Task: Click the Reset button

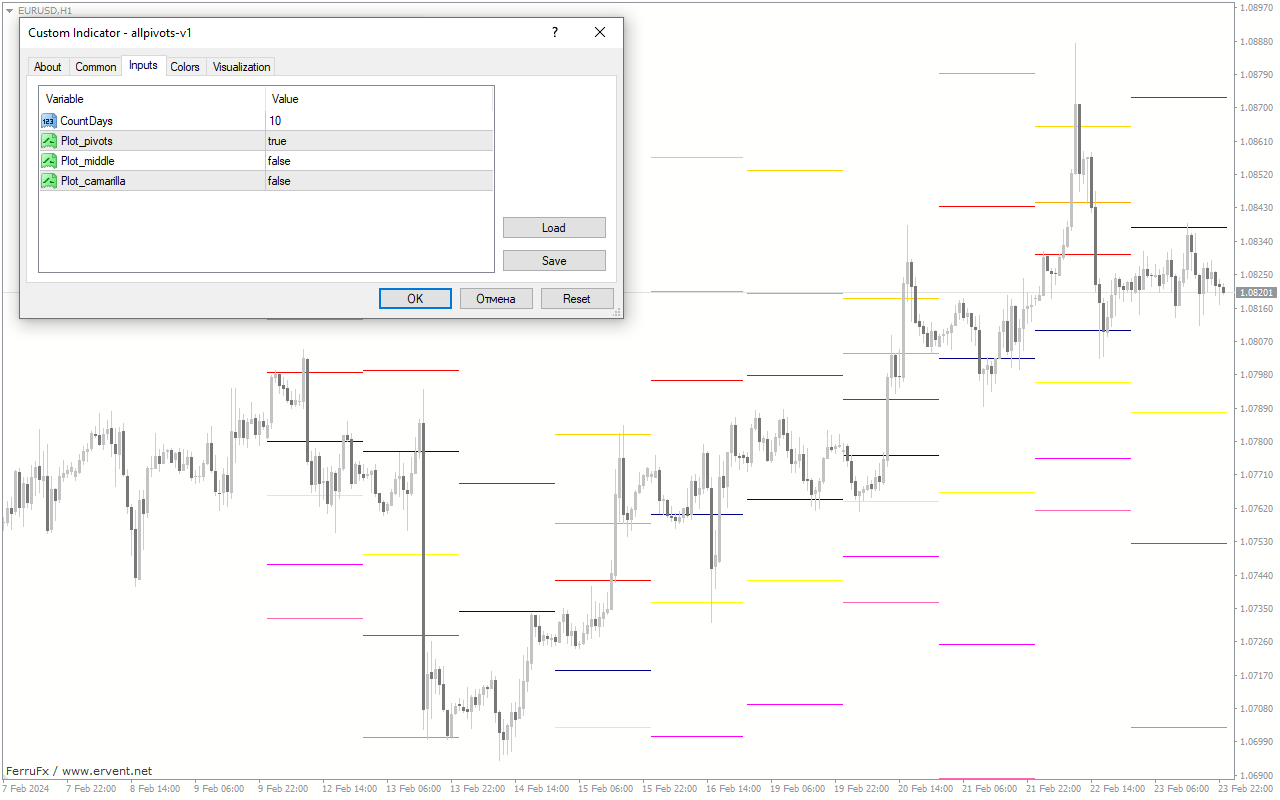Action: tap(577, 299)
